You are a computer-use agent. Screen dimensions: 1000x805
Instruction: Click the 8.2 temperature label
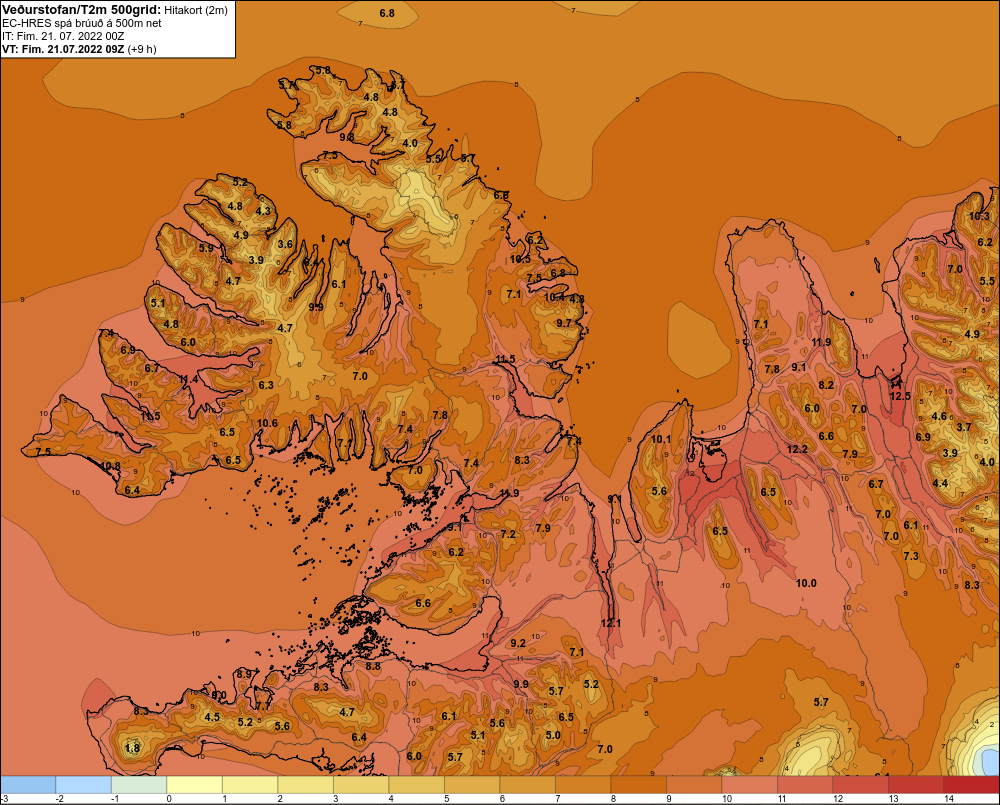point(826,385)
